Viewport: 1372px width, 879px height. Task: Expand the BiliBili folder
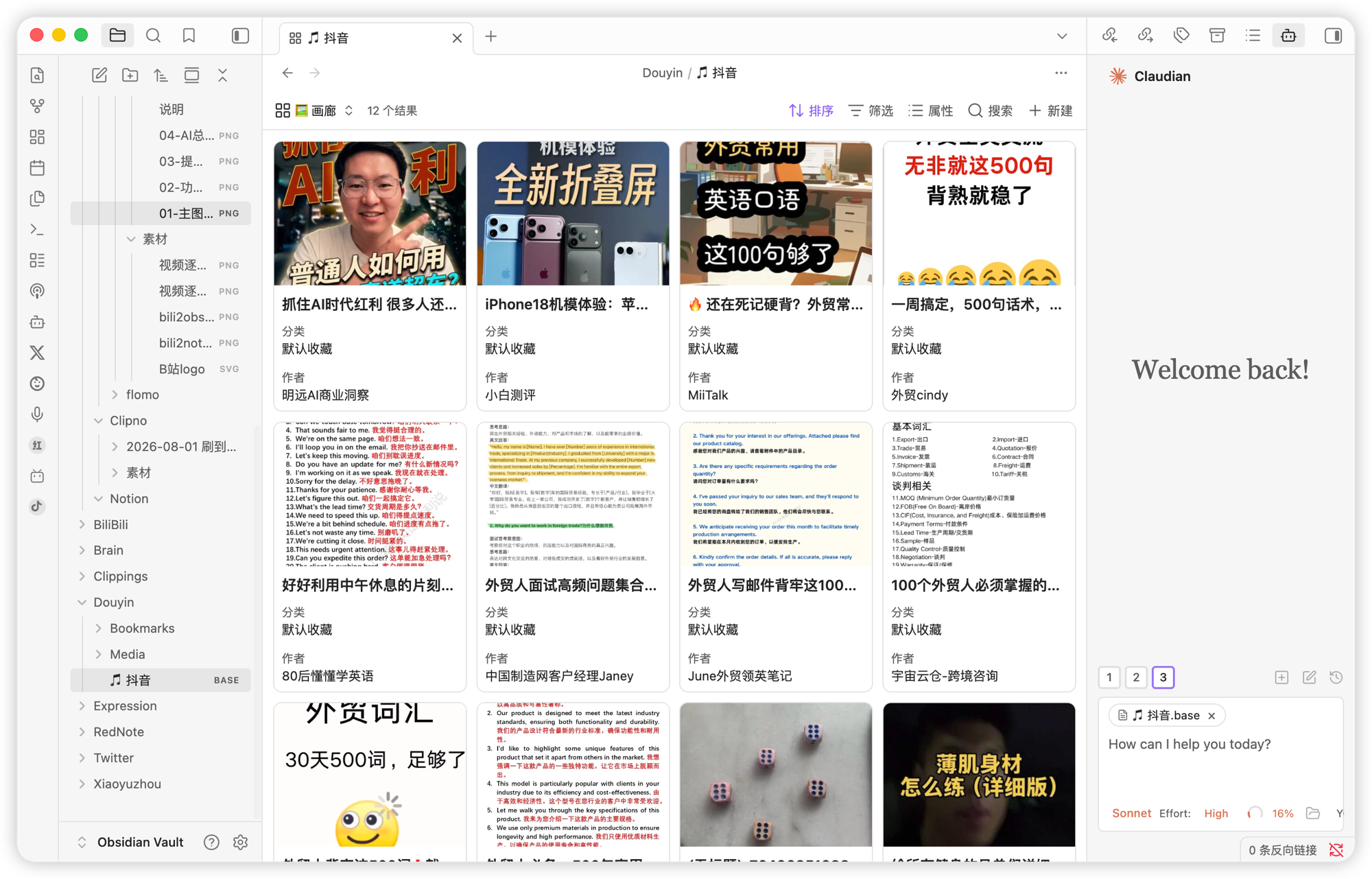tap(82, 525)
